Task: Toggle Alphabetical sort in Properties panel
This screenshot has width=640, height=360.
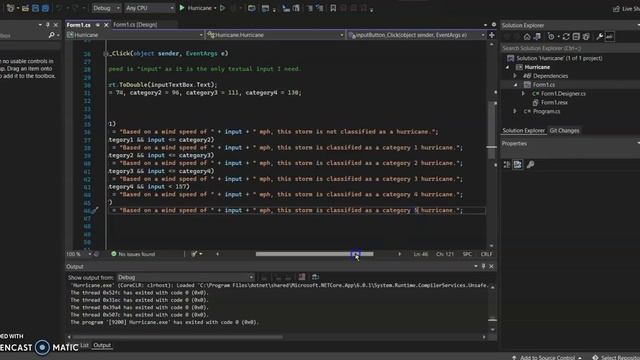Action: [x=518, y=164]
